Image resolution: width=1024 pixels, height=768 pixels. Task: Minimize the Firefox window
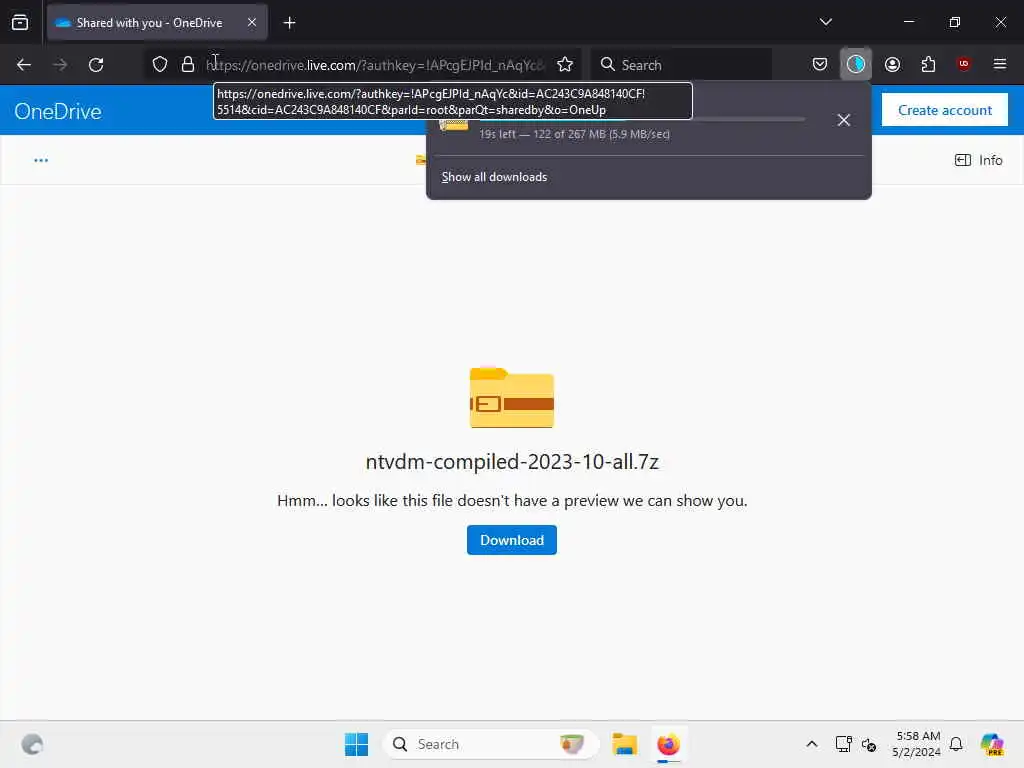908,22
